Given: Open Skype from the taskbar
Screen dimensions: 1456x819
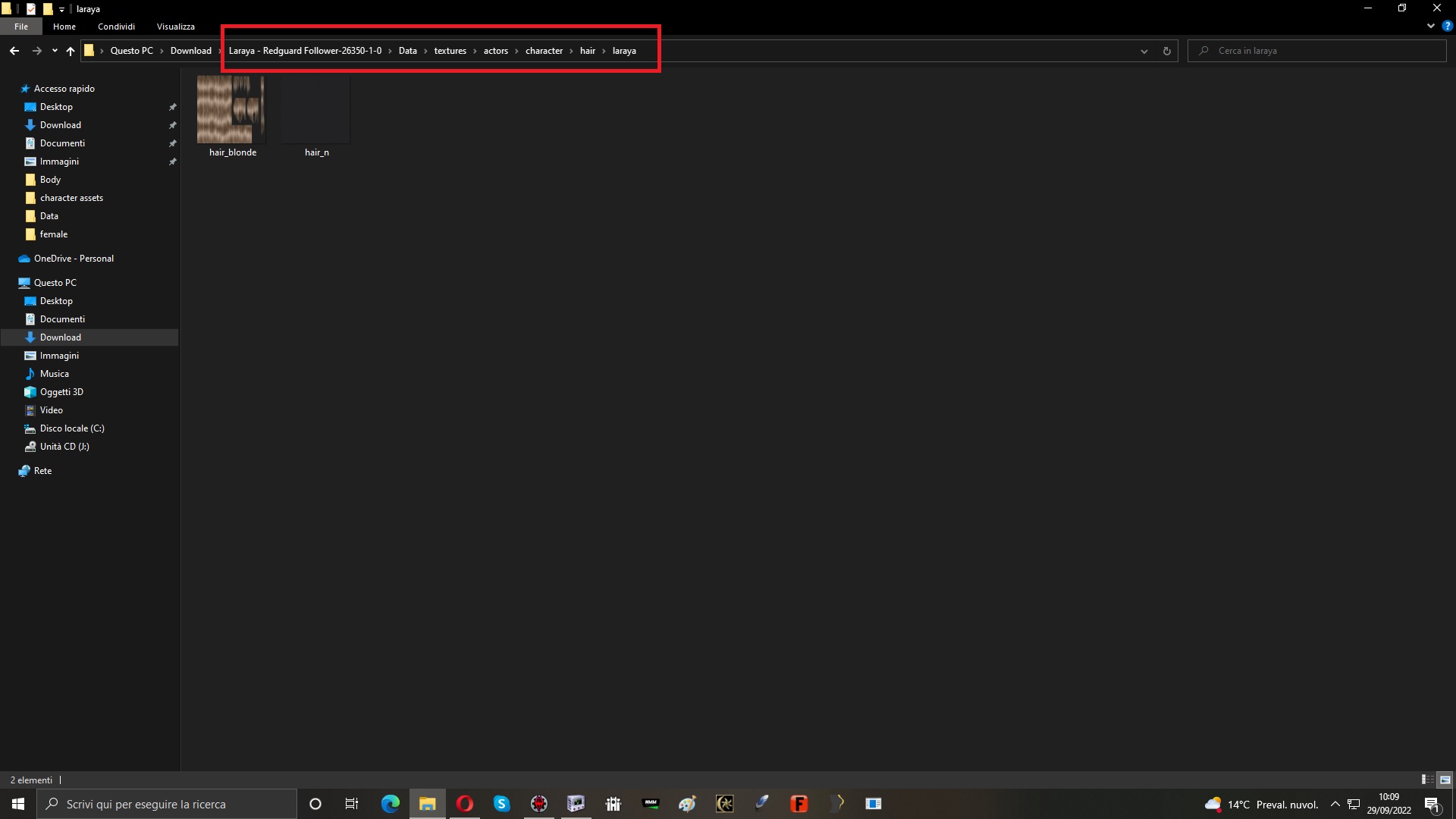Looking at the screenshot, I should click(x=502, y=804).
